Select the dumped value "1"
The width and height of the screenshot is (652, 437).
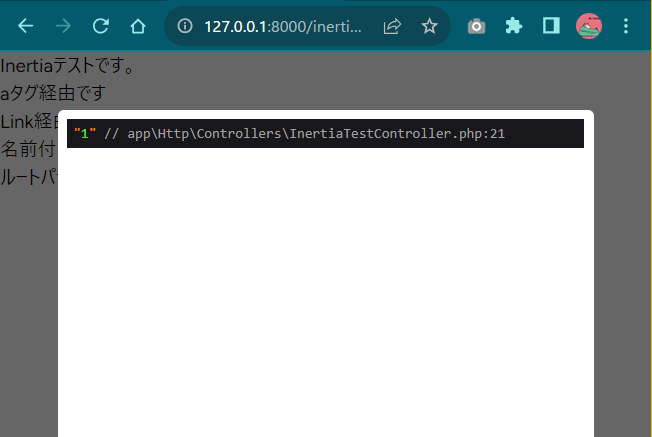85,133
